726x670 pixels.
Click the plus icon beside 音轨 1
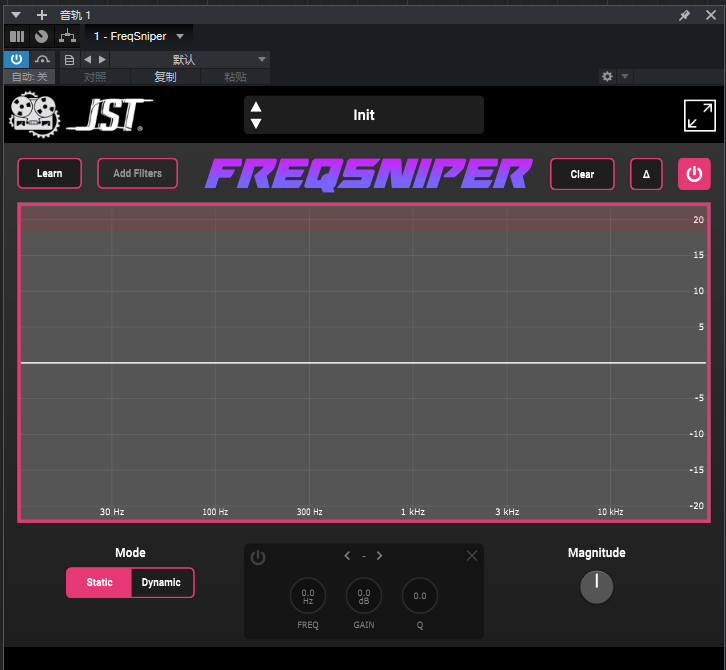pos(42,15)
